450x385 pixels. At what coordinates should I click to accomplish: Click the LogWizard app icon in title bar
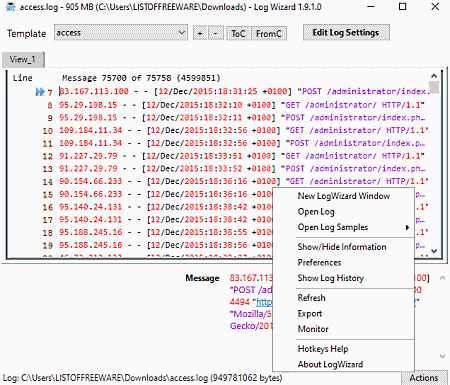coord(10,7)
